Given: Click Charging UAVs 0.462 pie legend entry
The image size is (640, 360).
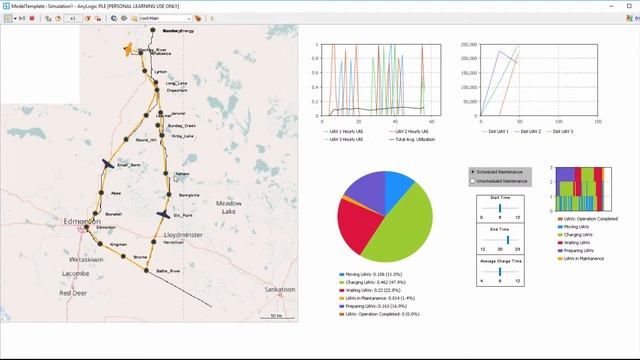Looking at the screenshot, I should tap(372, 282).
